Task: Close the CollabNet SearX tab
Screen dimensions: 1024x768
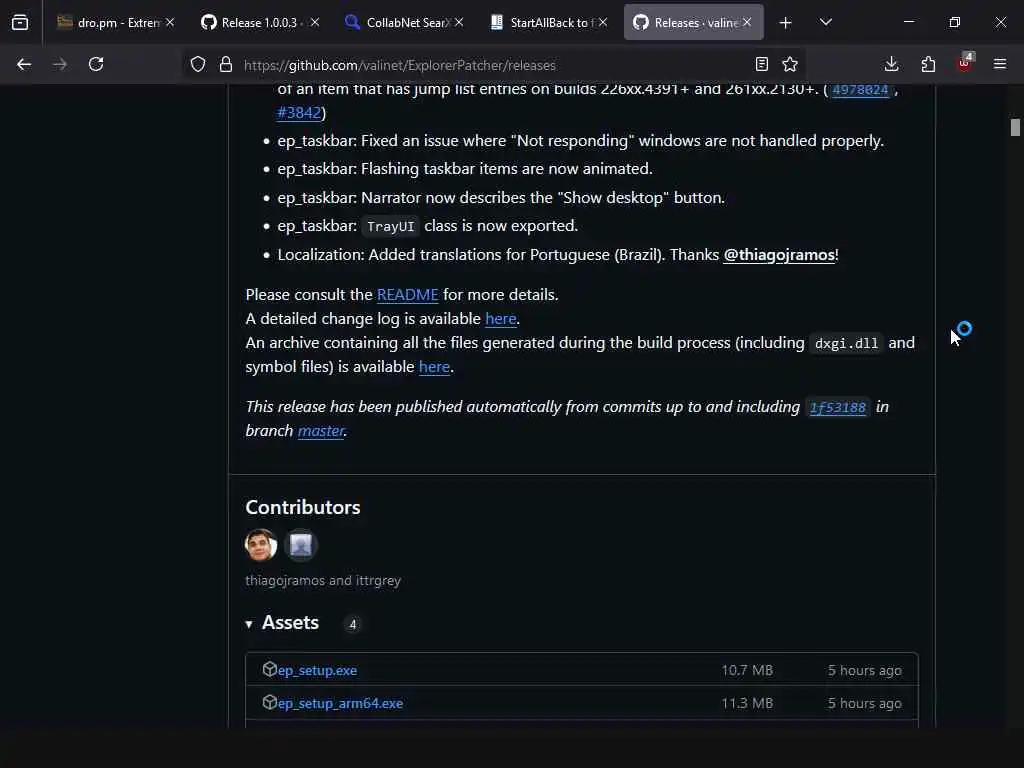Action: [459, 22]
